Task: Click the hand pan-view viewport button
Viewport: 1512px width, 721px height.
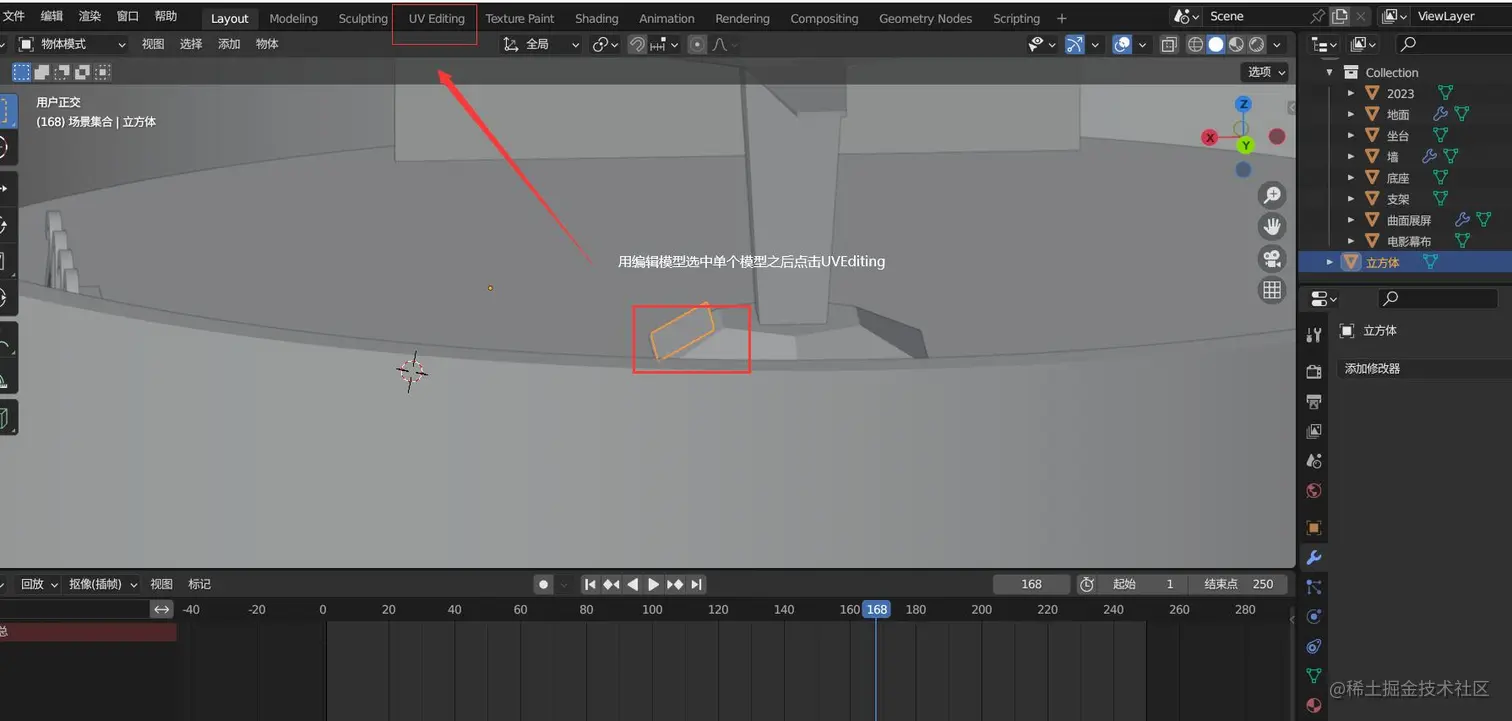Action: pos(1272,226)
